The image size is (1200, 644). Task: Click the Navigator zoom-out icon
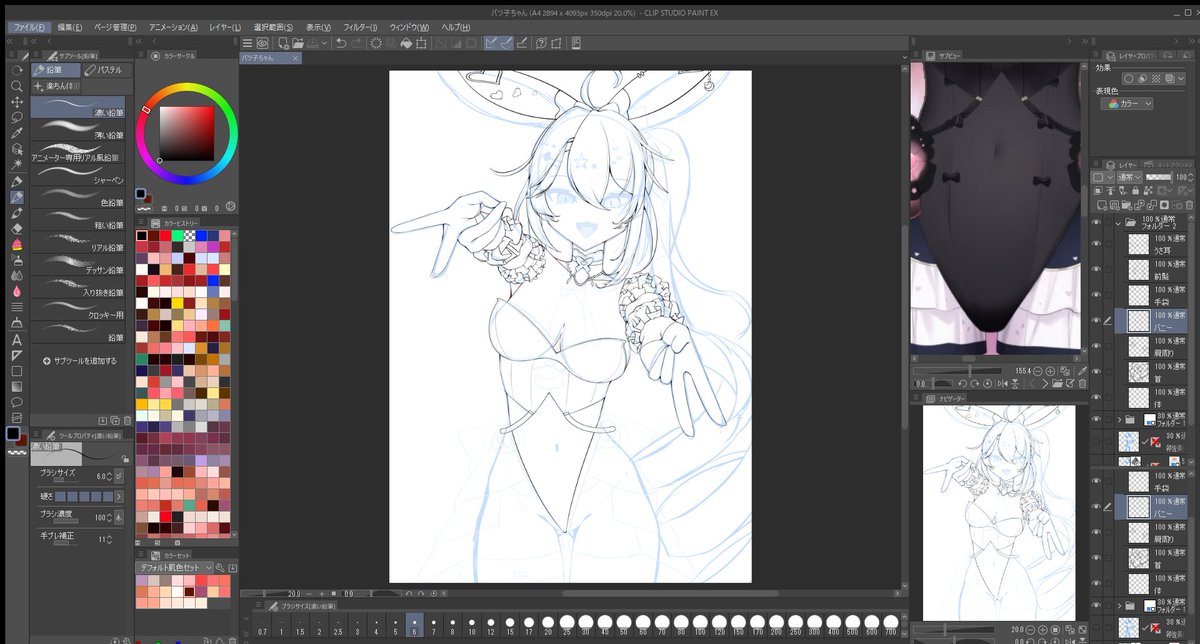click(1030, 630)
